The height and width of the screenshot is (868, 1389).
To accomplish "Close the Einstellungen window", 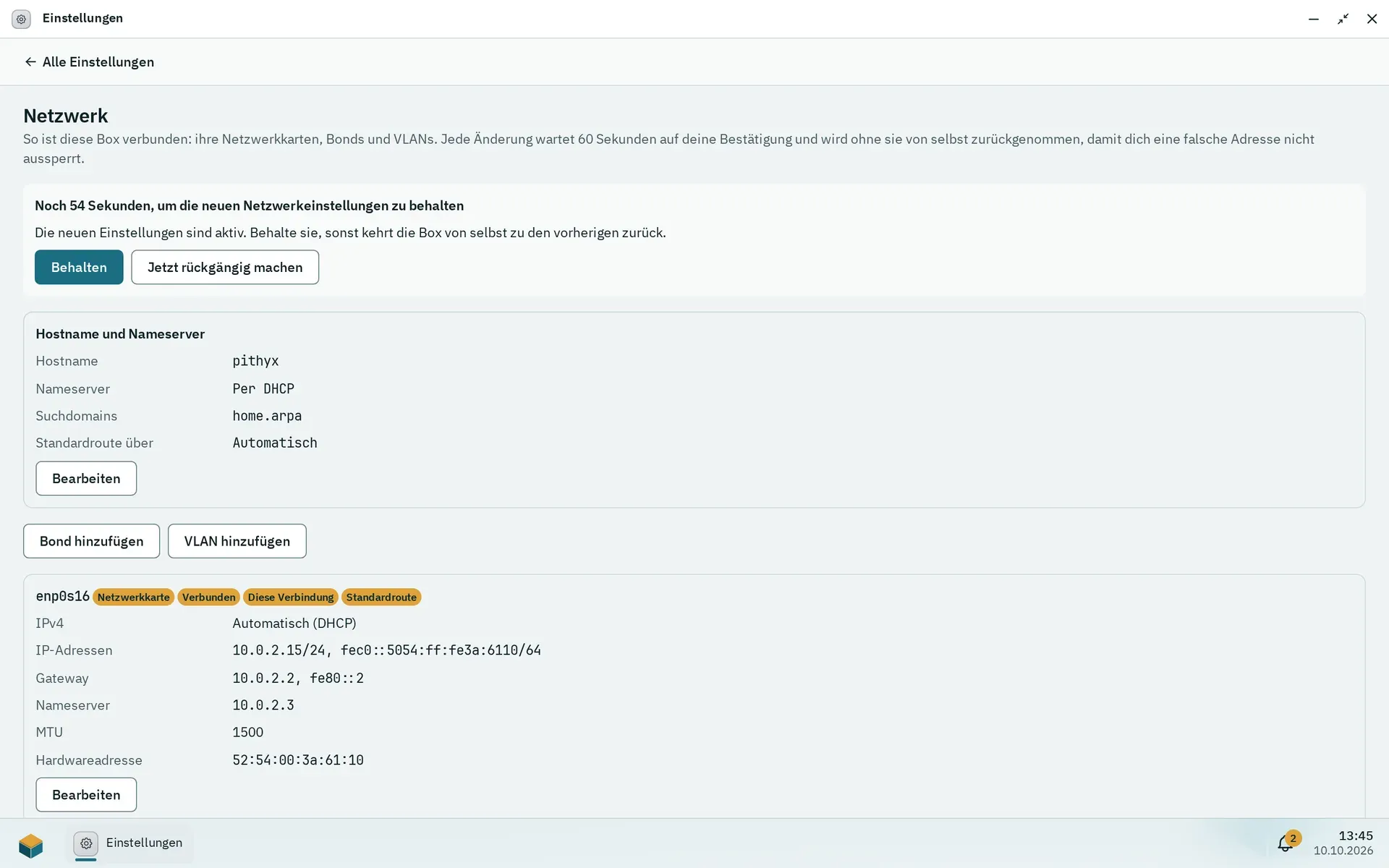I will click(x=1372, y=19).
